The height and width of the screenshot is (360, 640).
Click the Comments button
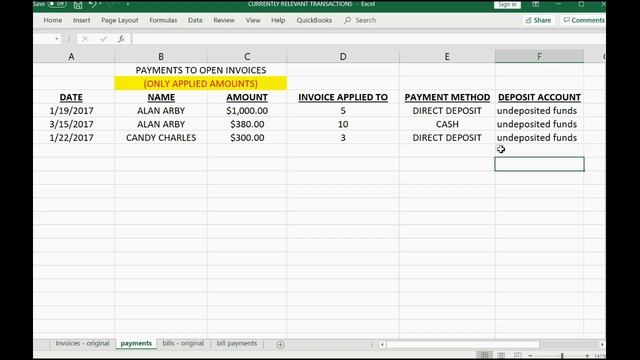(584, 20)
